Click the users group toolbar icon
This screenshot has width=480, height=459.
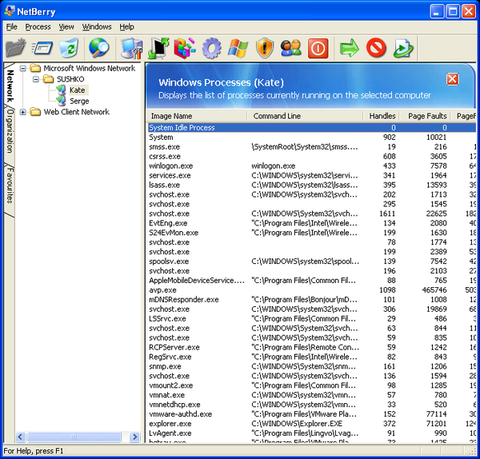291,48
